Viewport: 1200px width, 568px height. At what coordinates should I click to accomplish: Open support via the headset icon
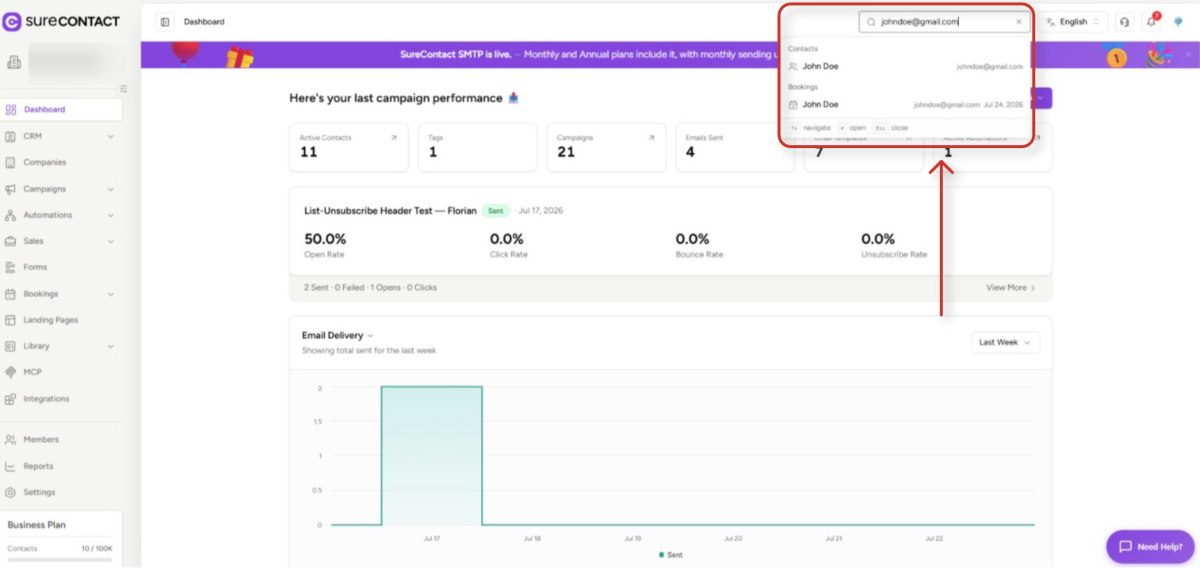coord(1125,21)
